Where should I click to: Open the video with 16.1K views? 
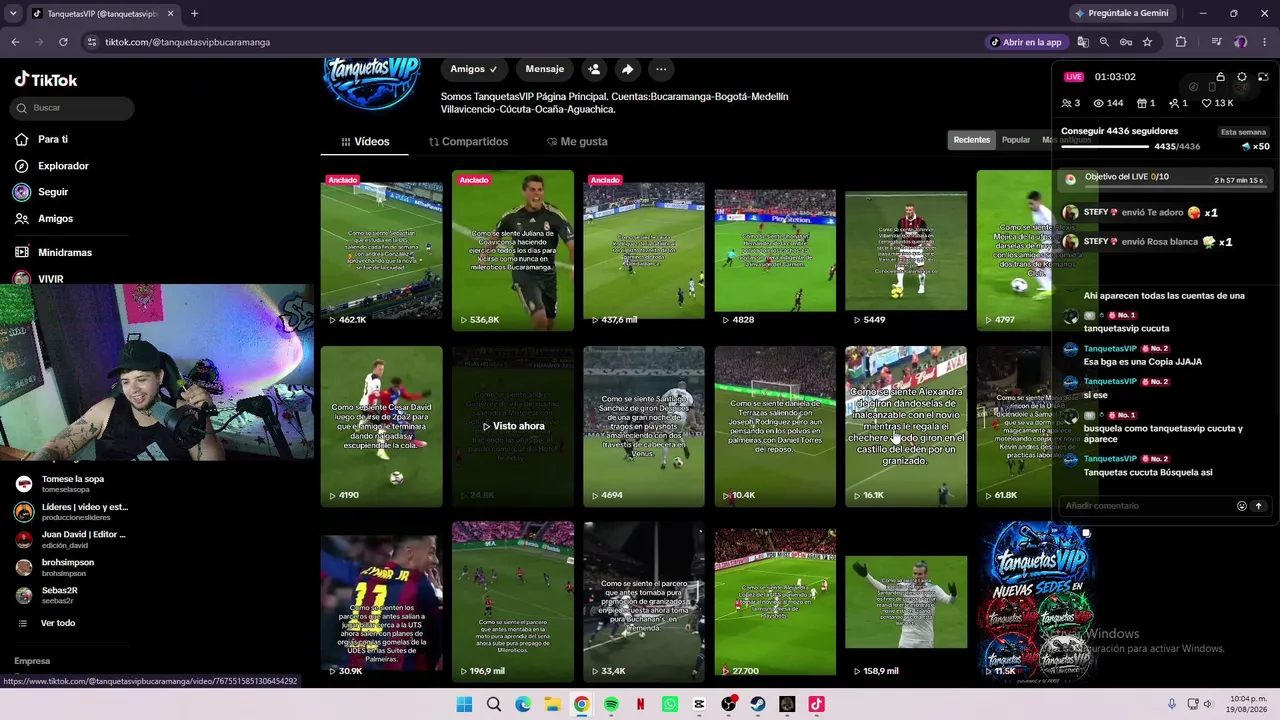906,426
